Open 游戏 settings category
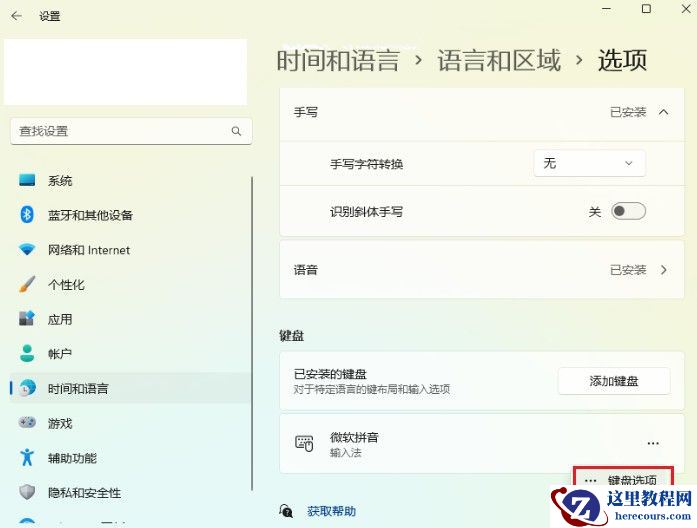Image resolution: width=697 pixels, height=528 pixels. 130,423
